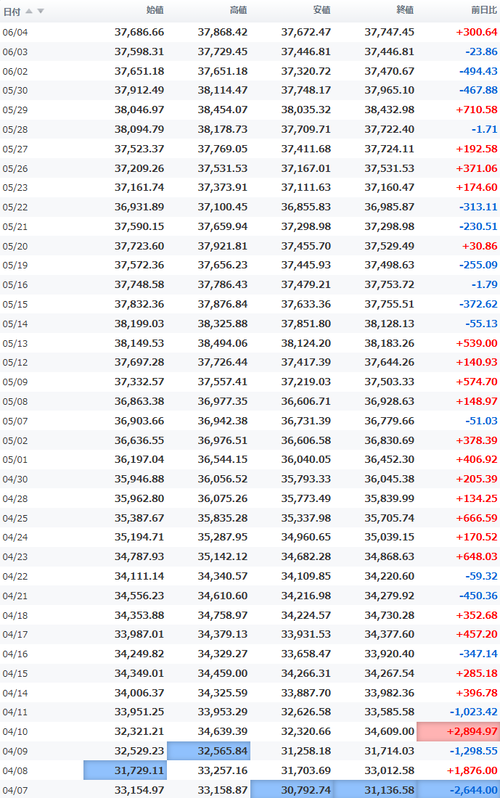This screenshot has width=500, height=798.
Task: Click the highlighted 30,792.74 low value
Action: point(292,790)
